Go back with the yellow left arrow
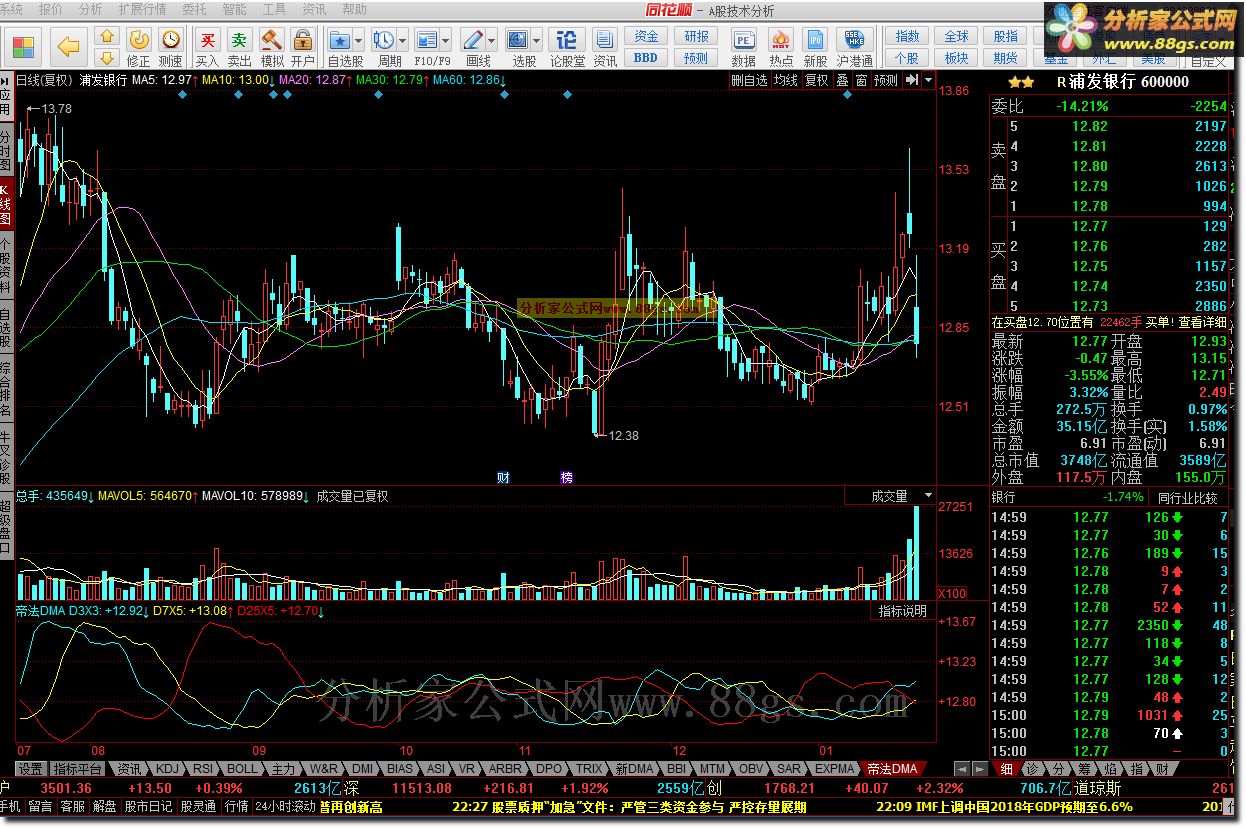This screenshot has height=828, width=1246. pos(68,46)
